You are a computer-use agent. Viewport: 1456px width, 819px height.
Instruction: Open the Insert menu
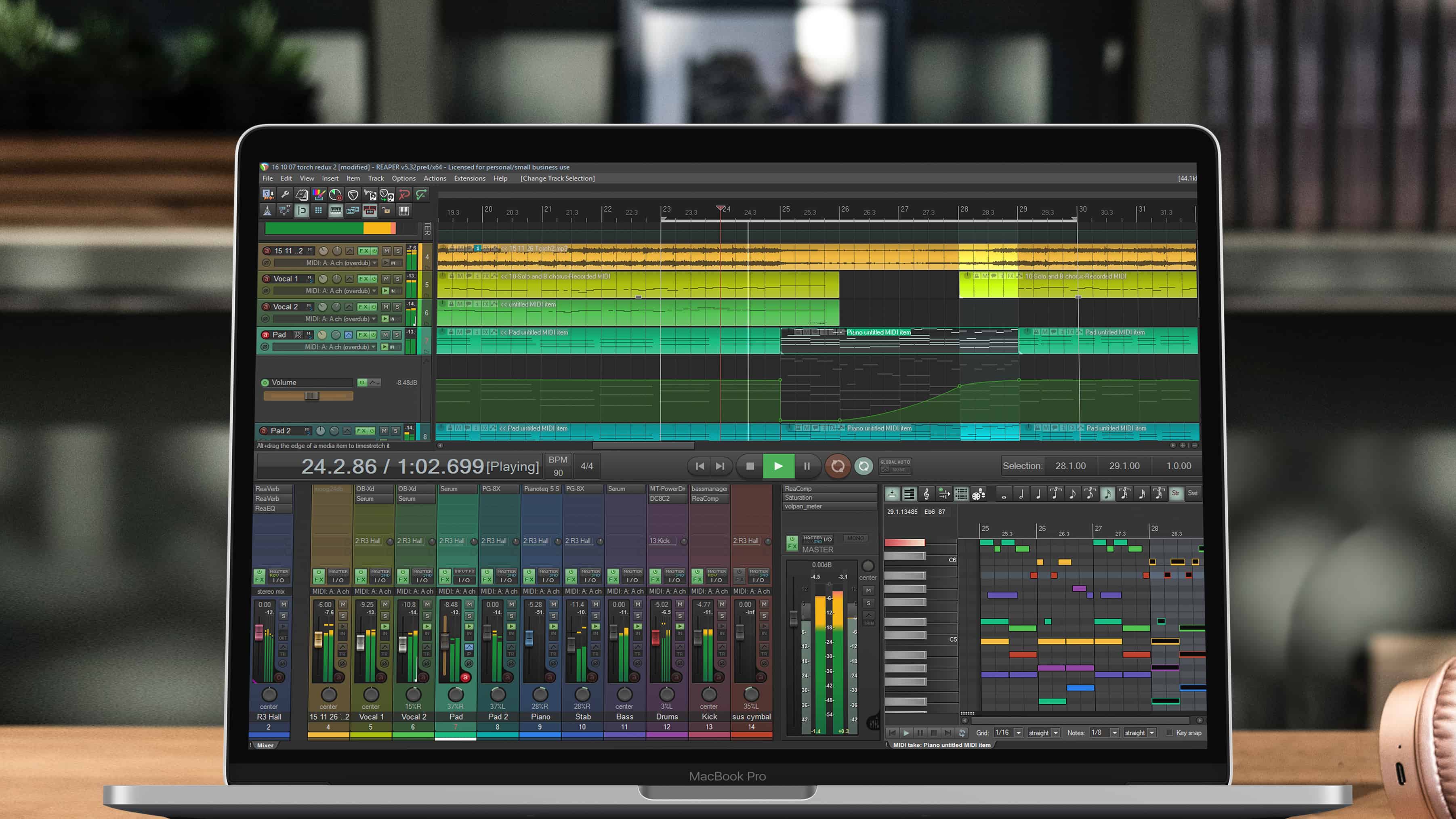[330, 178]
